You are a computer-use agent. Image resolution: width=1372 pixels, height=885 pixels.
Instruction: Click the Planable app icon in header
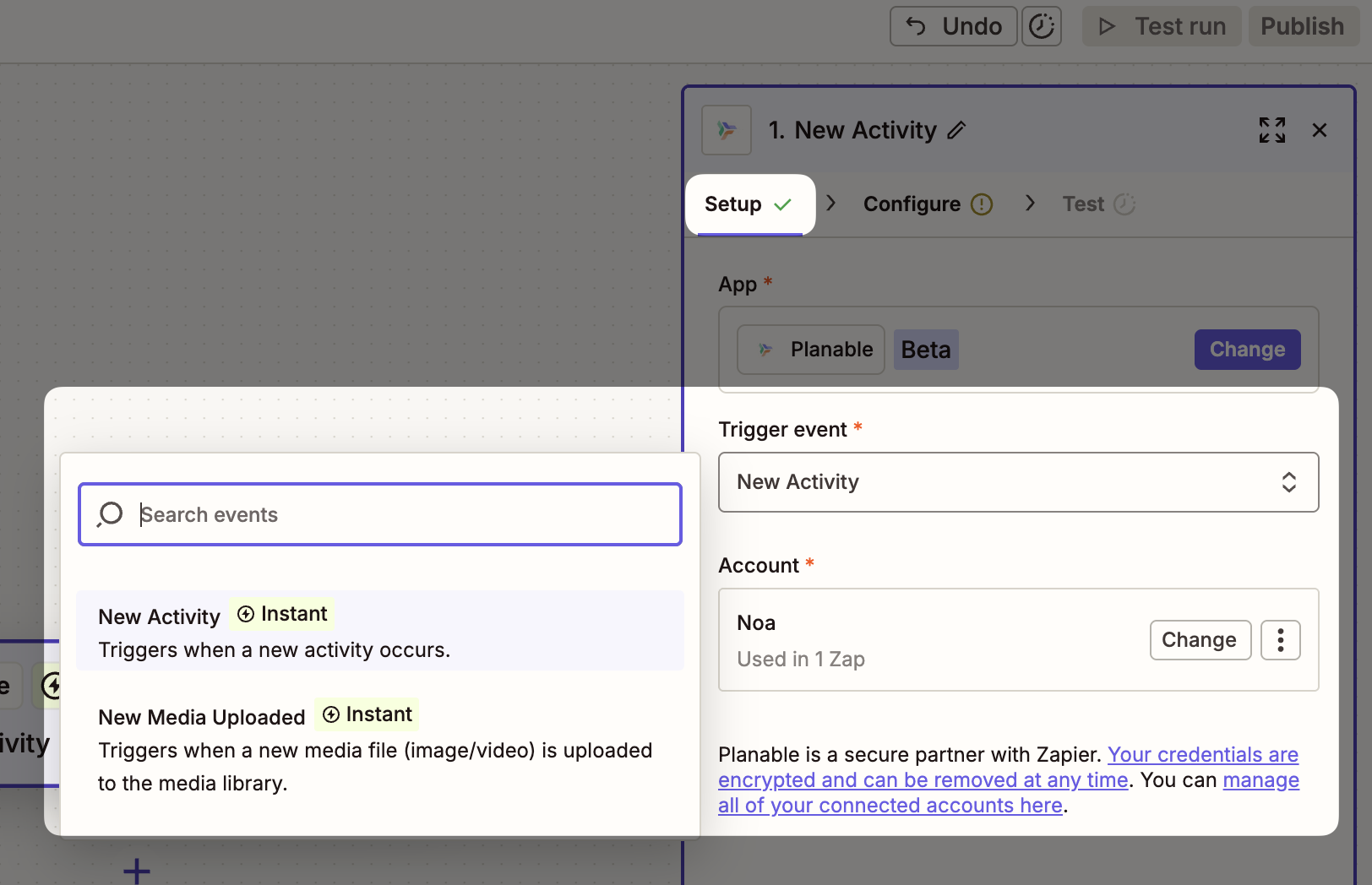[x=727, y=130]
